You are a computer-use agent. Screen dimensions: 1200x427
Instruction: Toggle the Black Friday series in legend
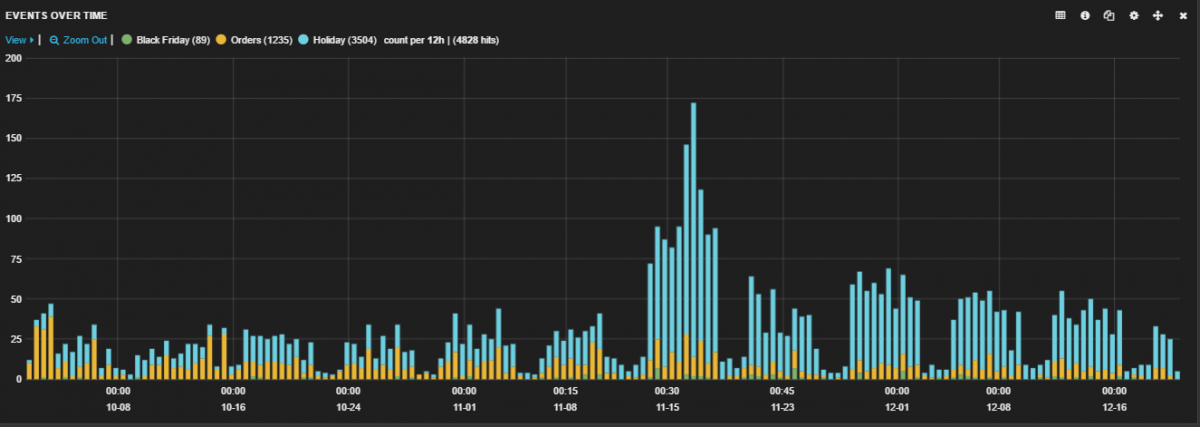click(x=172, y=40)
